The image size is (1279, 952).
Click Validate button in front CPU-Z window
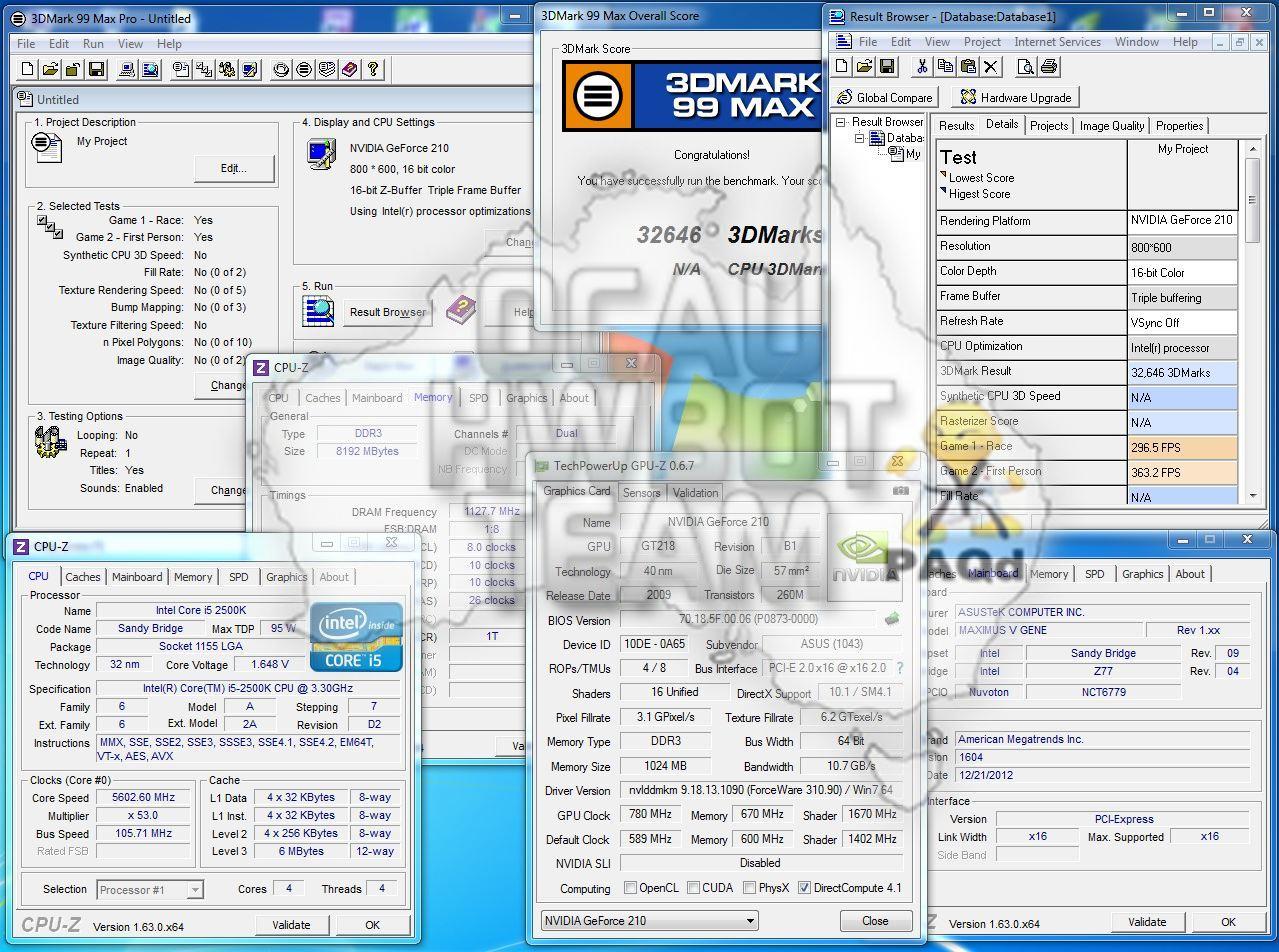click(x=291, y=925)
